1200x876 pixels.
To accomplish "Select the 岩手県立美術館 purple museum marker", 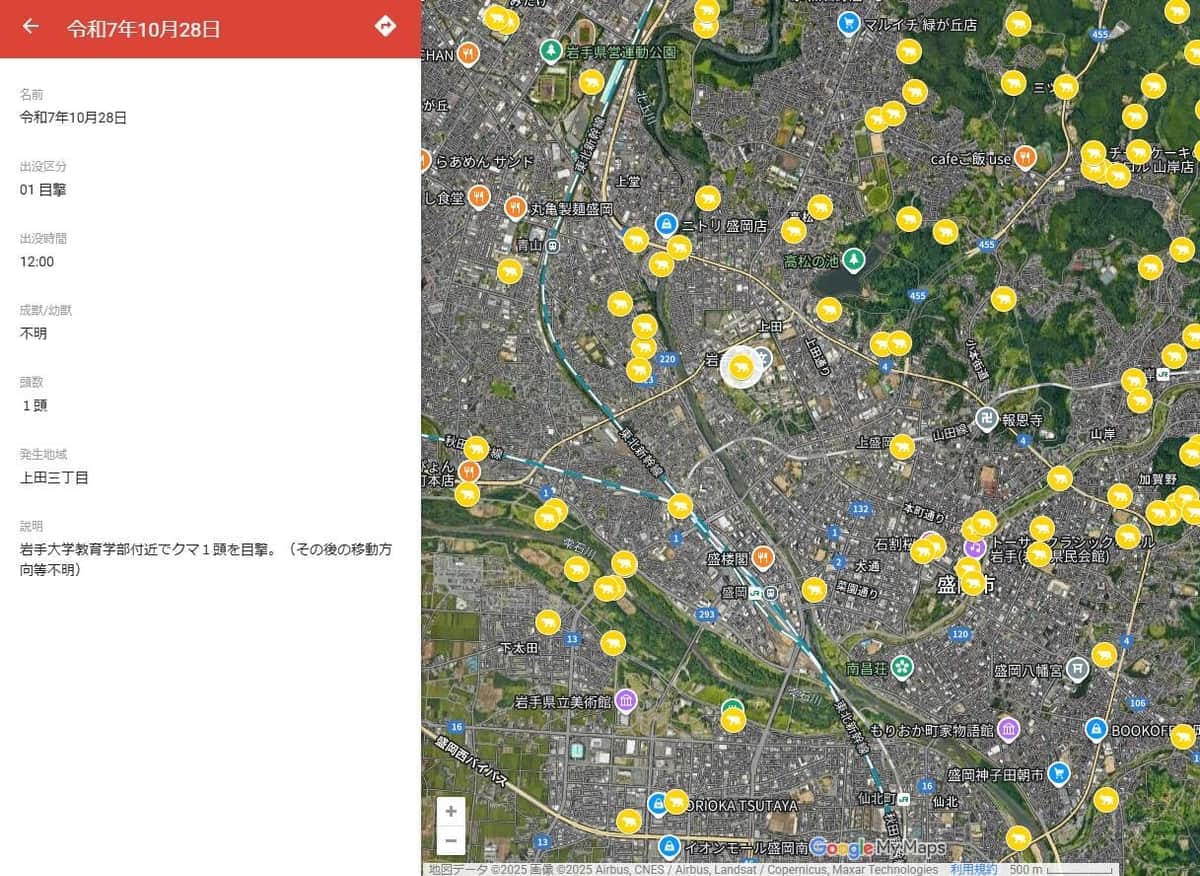I will (625, 702).
